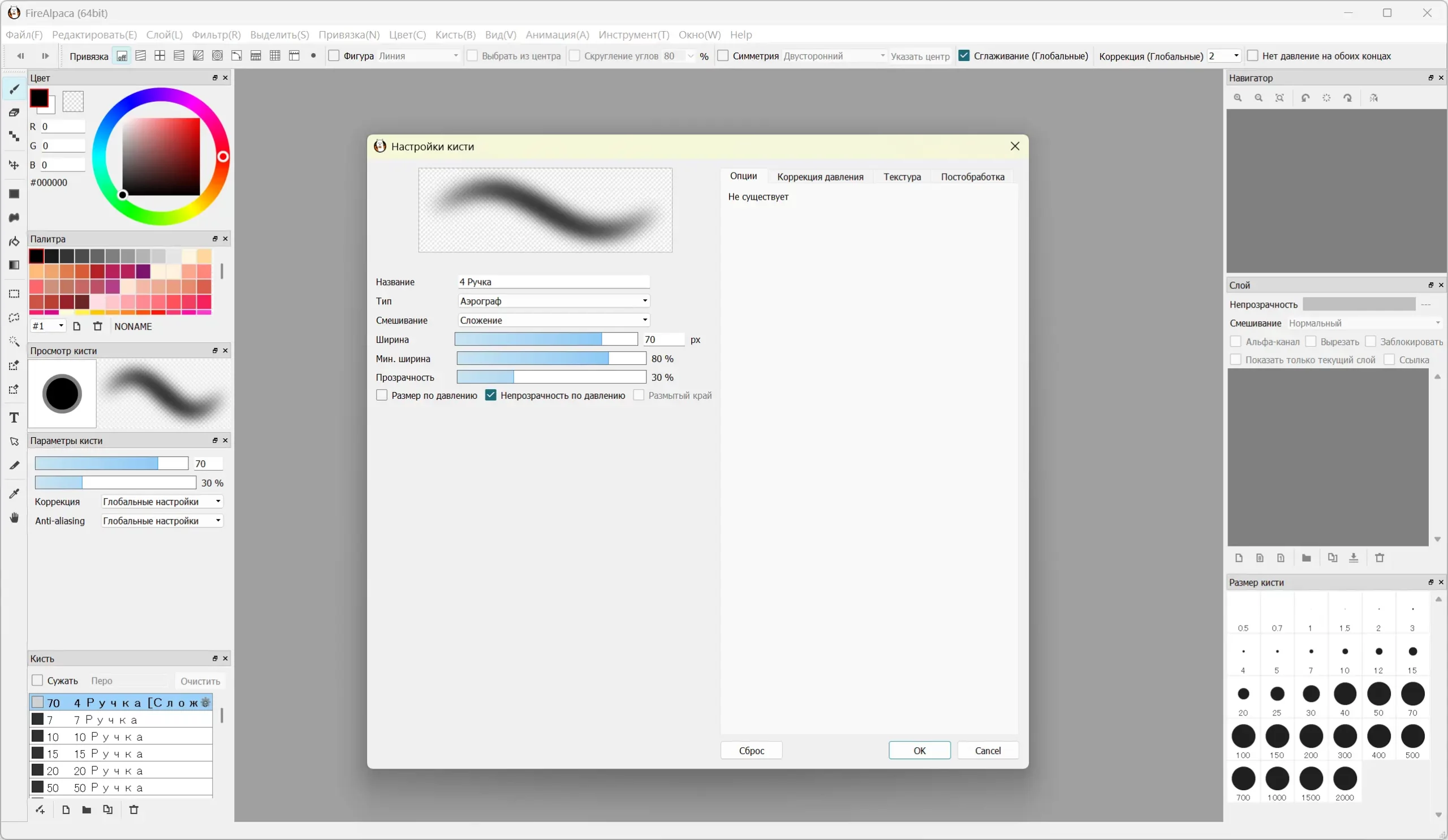Select the Eyedropper tool
This screenshot has width=1448, height=840.
[14, 494]
